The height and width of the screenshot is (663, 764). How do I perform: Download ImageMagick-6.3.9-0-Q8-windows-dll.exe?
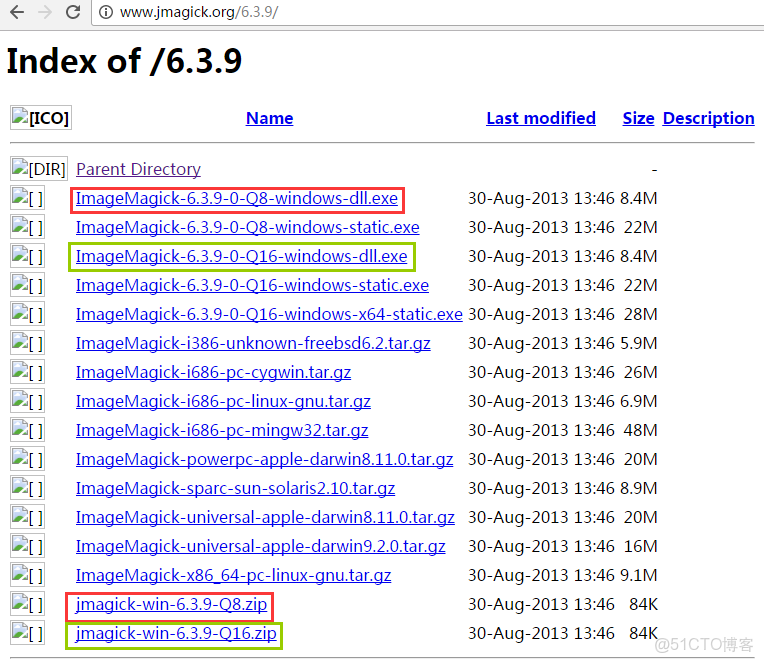pyautogui.click(x=237, y=198)
